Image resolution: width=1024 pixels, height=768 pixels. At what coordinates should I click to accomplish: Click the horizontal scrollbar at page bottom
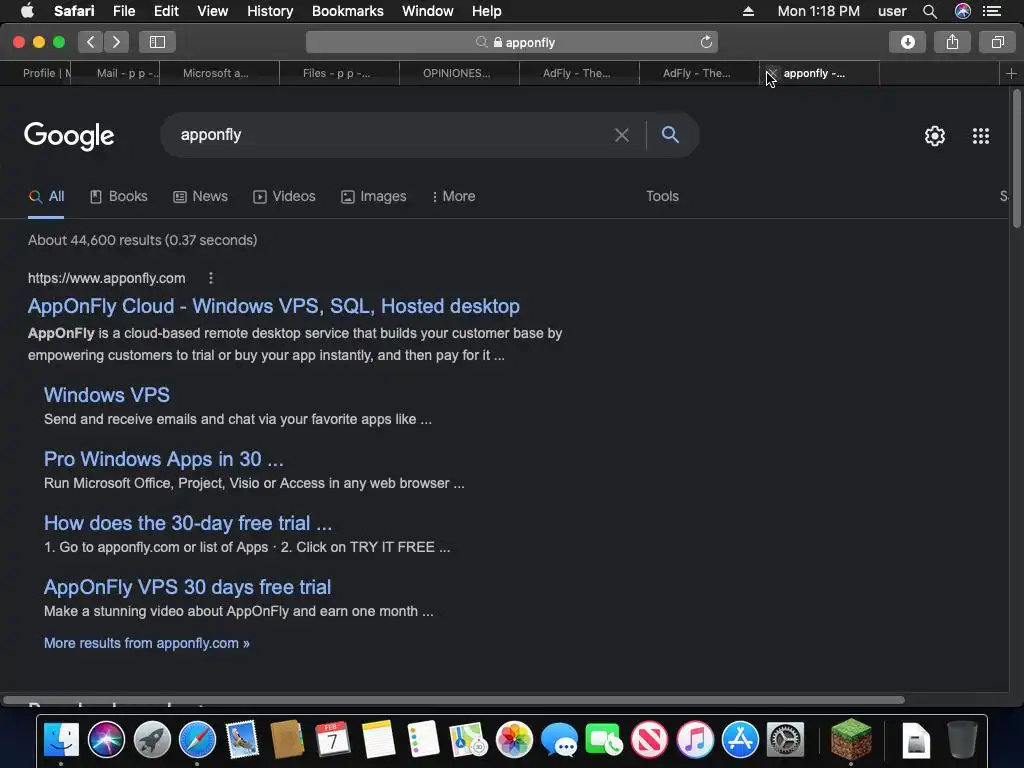pyautogui.click(x=454, y=700)
